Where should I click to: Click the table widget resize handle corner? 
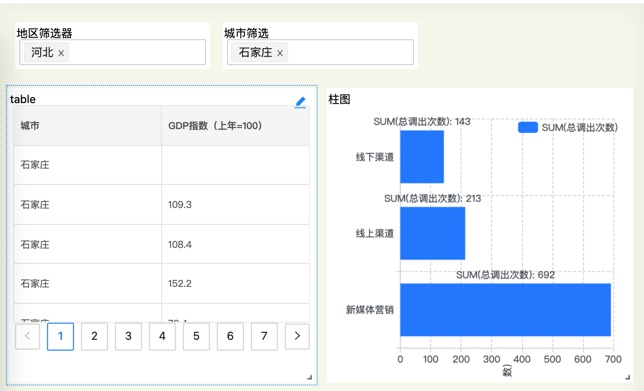click(310, 377)
